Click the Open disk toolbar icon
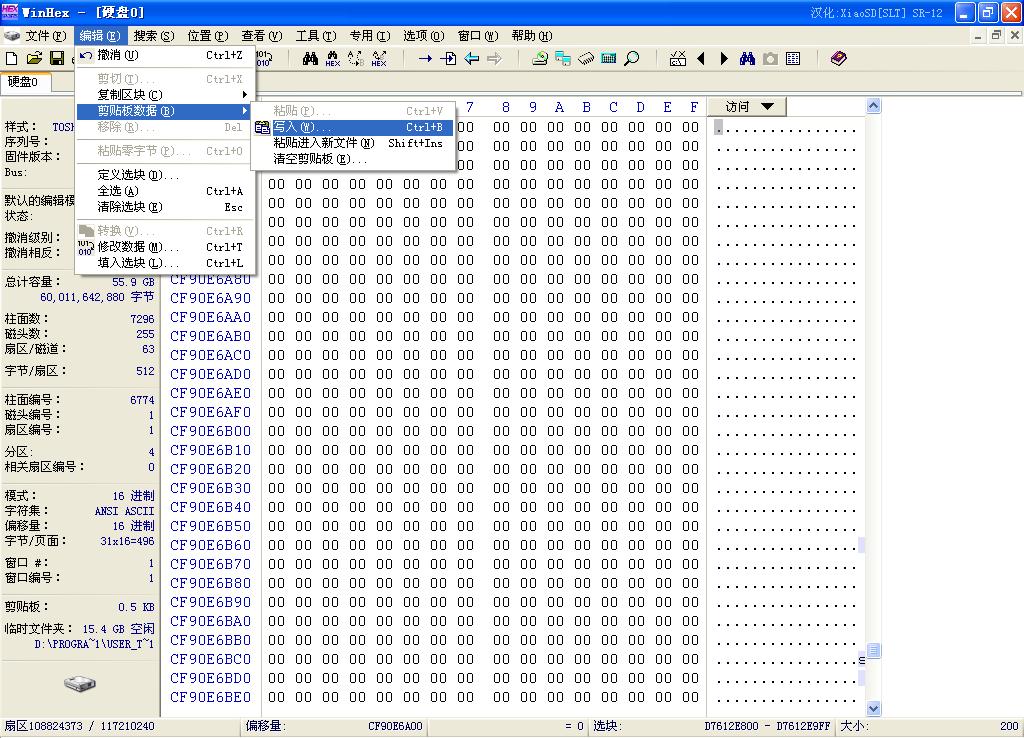Viewport: 1024px width, 738px height. click(540, 59)
